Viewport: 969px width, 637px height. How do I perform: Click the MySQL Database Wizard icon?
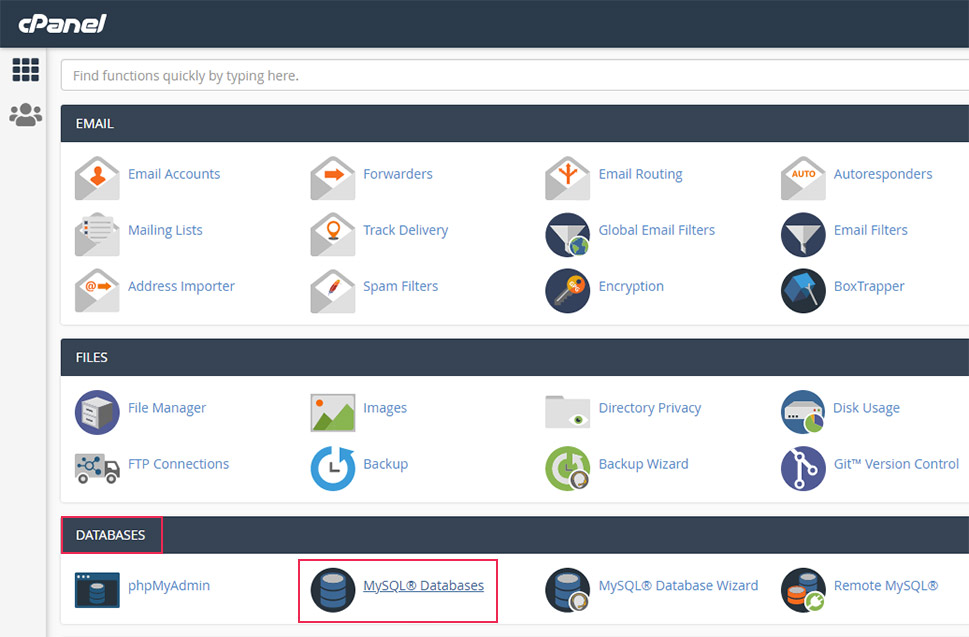pyautogui.click(x=567, y=590)
